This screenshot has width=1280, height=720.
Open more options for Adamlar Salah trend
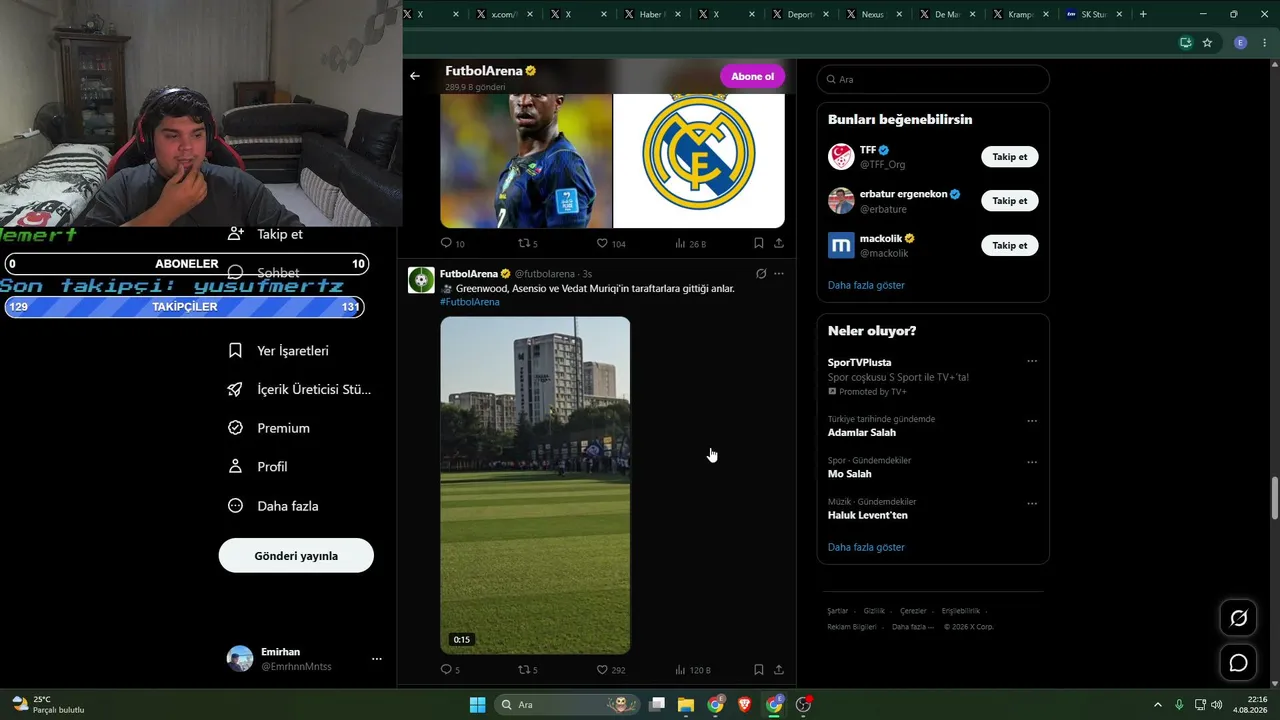[1032, 421]
